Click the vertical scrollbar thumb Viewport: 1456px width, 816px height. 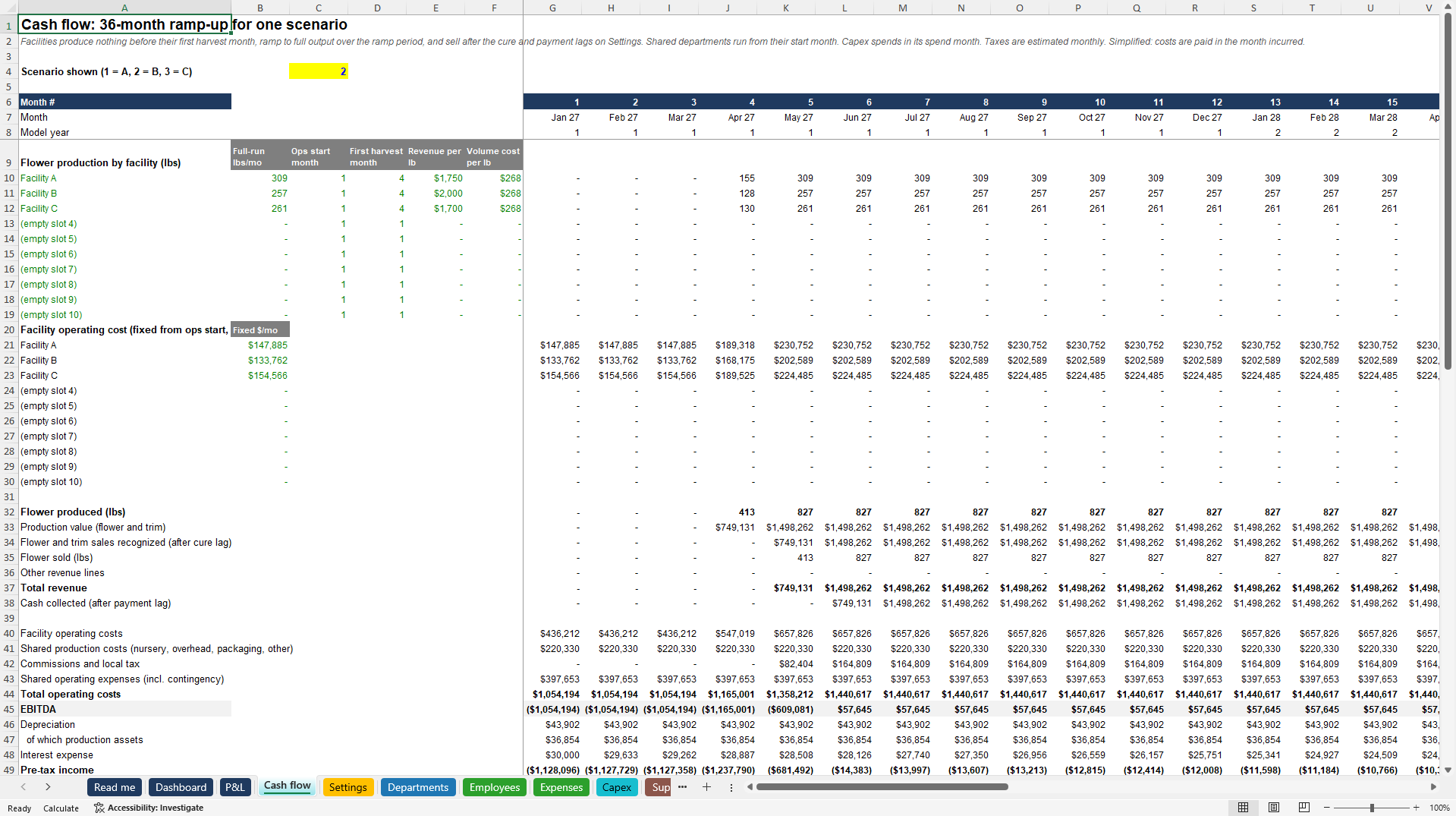(x=1448, y=191)
